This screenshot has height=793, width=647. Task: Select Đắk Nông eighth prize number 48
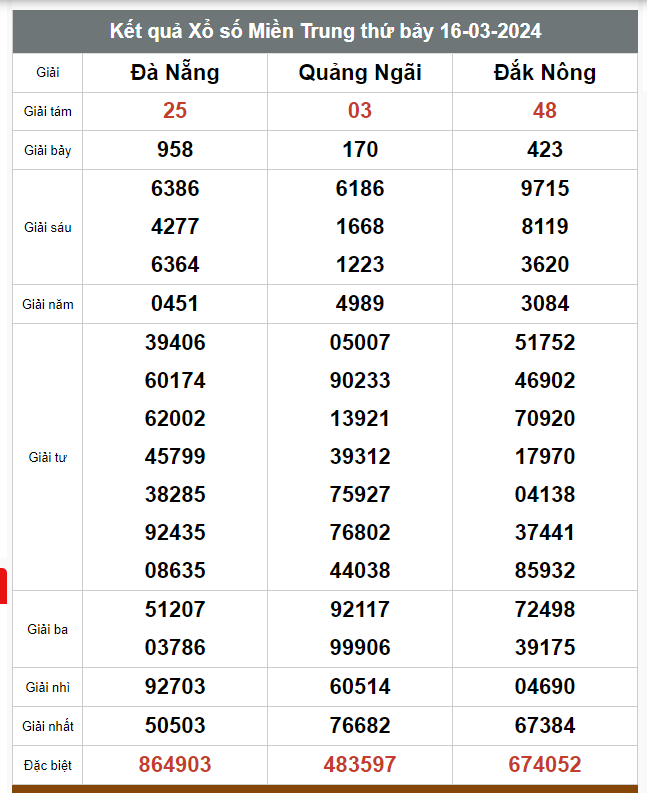545,111
